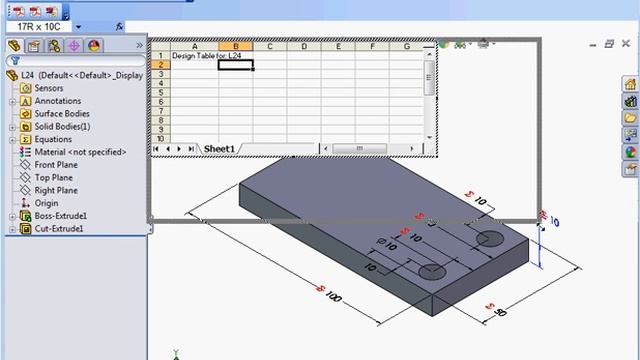Select column A header
This screenshot has width=640, height=360.
coord(195,46)
